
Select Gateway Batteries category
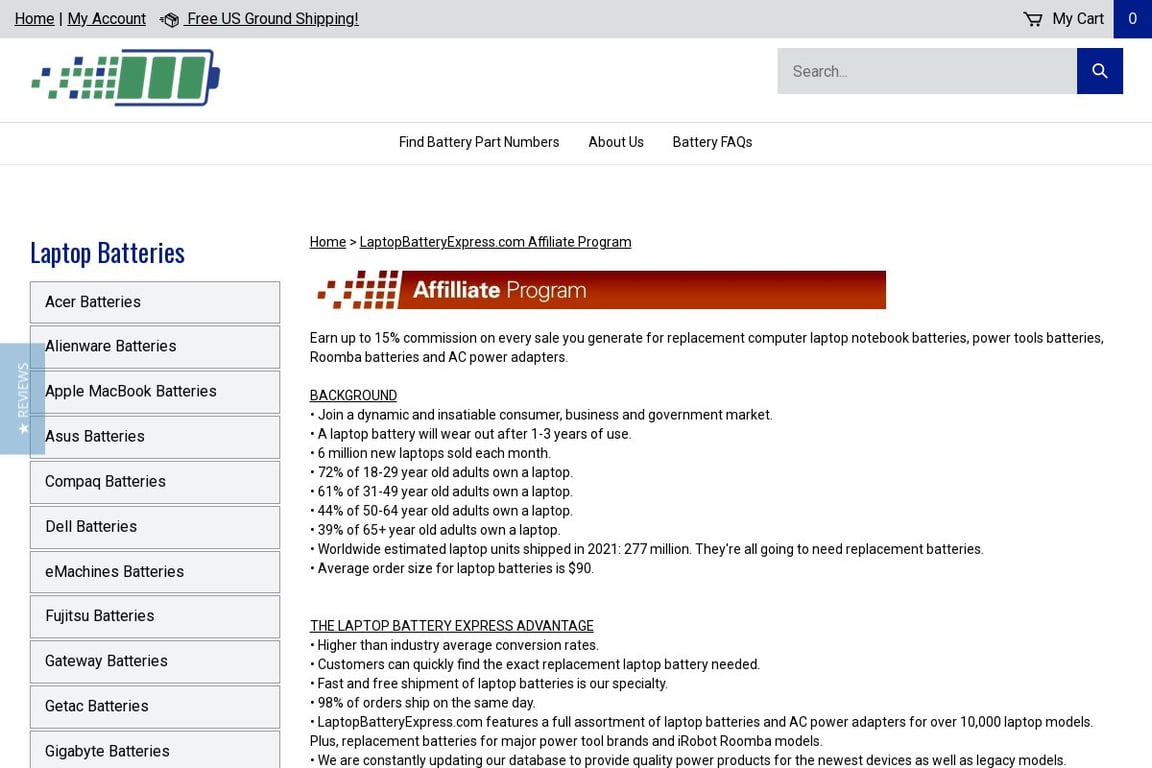point(155,661)
